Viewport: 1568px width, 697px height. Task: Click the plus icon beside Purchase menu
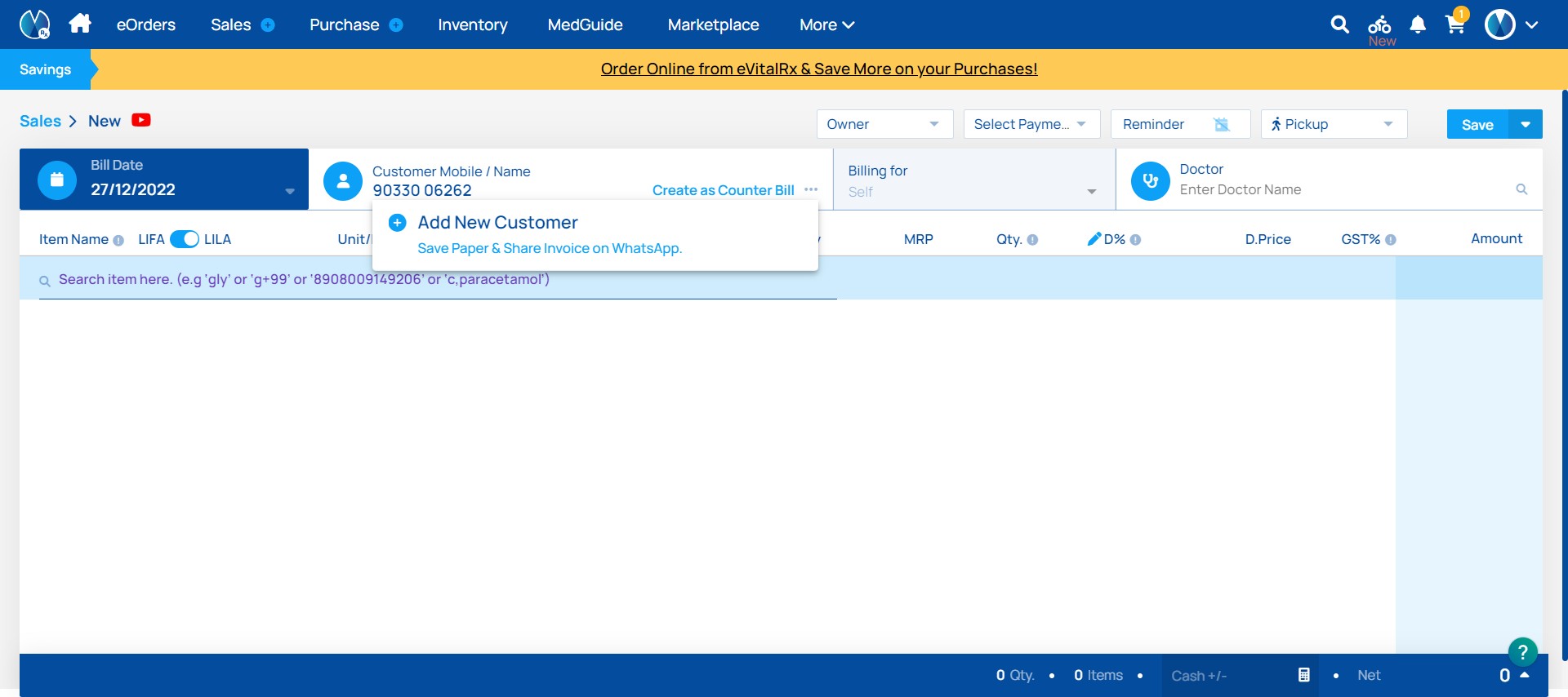[396, 25]
